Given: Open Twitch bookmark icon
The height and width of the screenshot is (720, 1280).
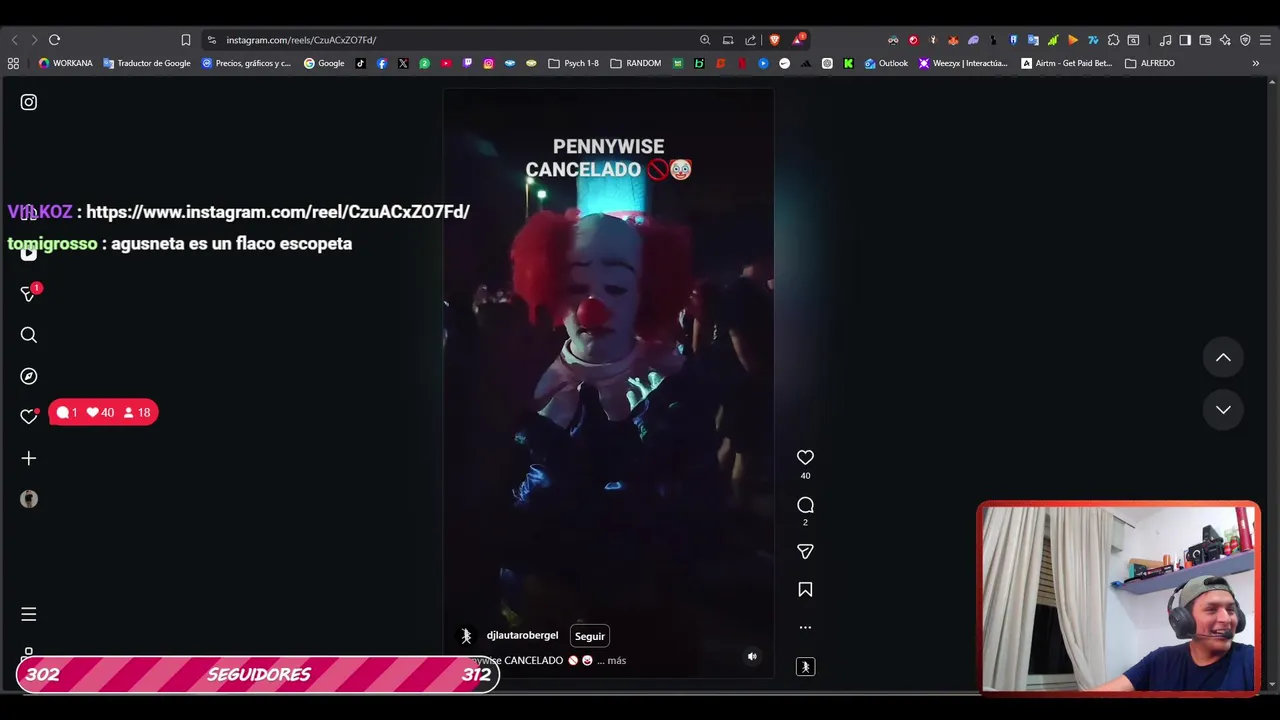Looking at the screenshot, I should coord(467,63).
